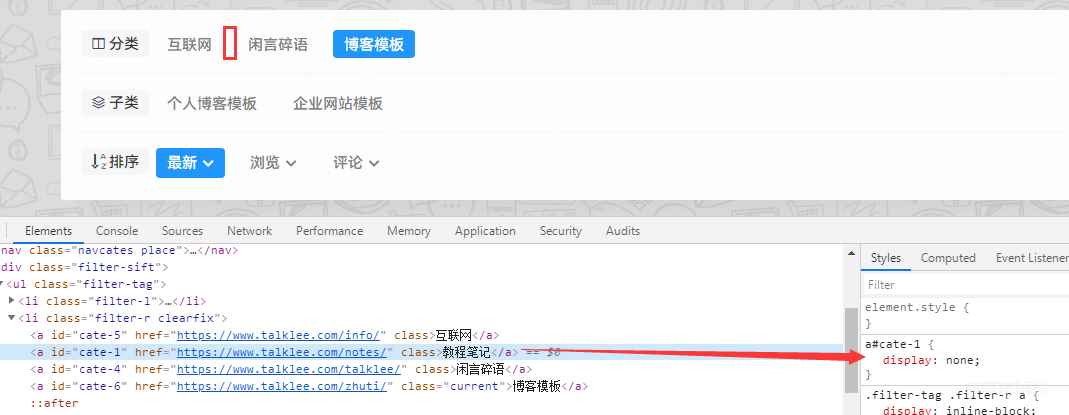1069x415 pixels.
Task: Click the active 博客模板 category button
Action: pos(373,45)
